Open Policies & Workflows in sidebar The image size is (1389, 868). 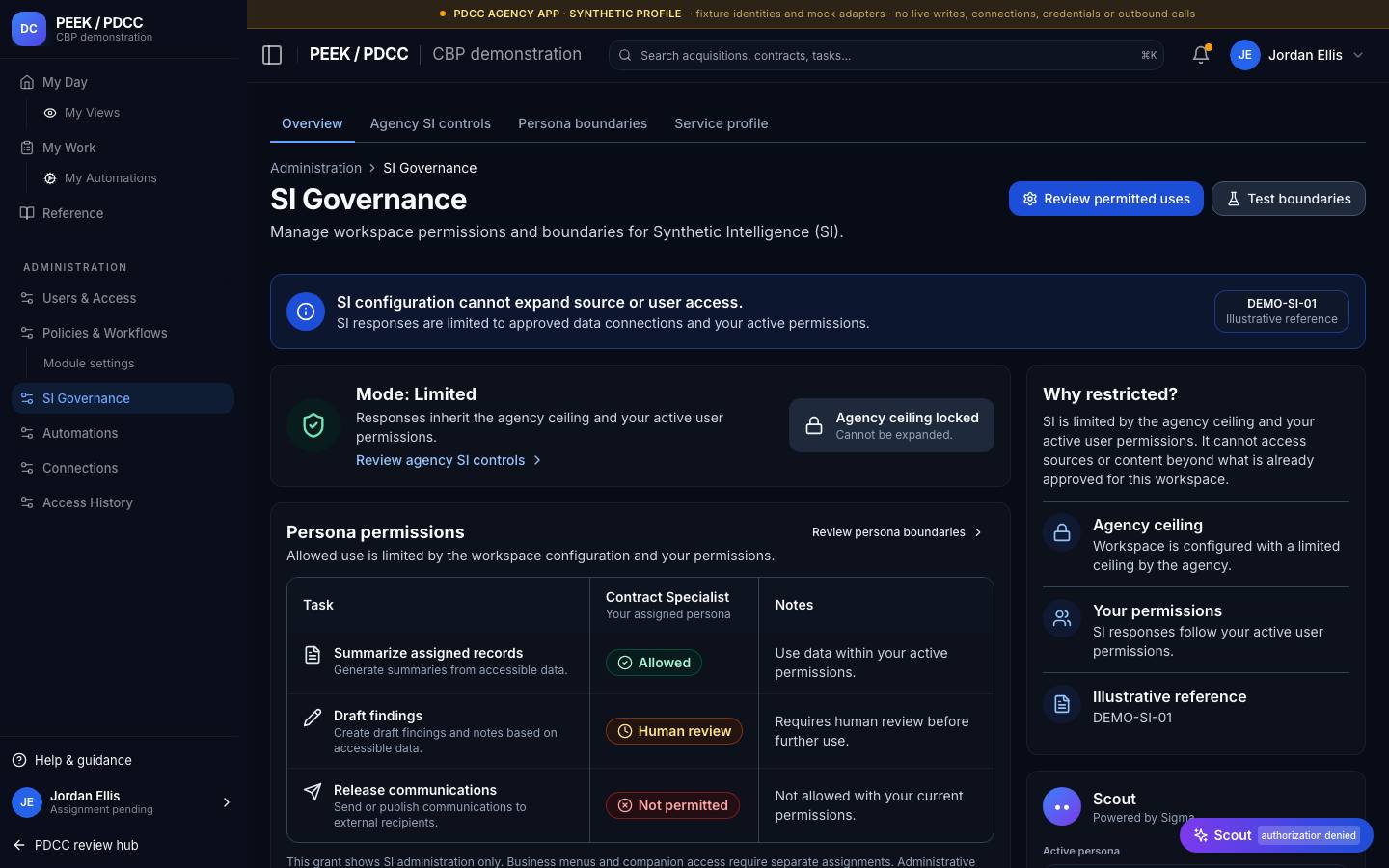coord(123,333)
